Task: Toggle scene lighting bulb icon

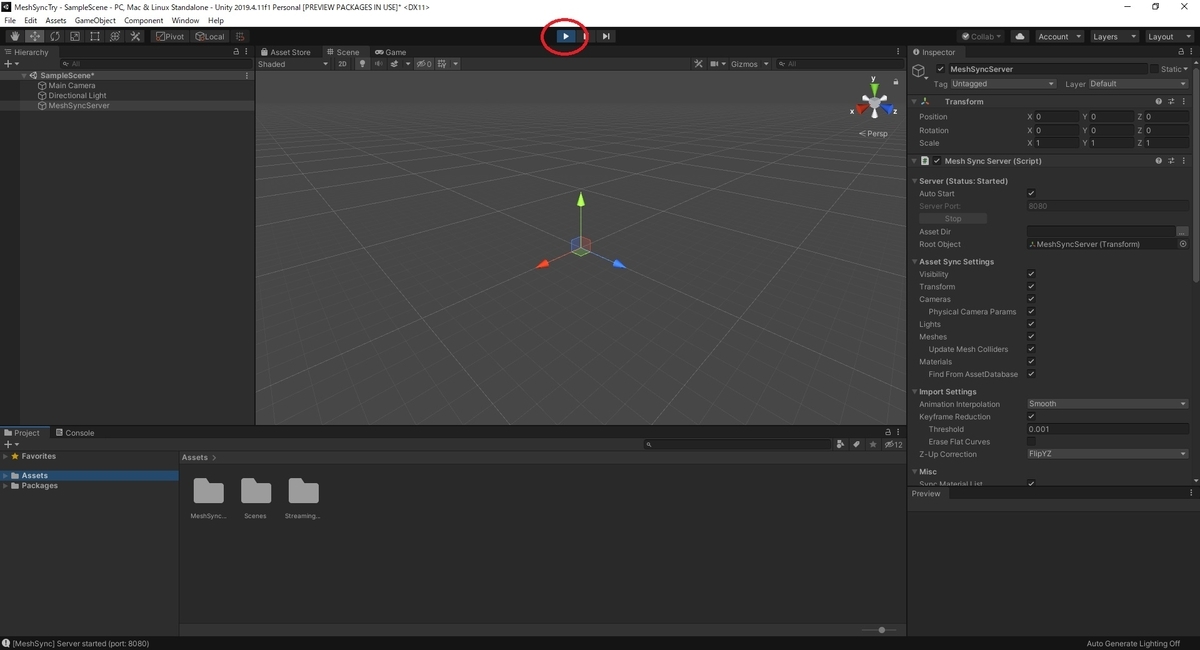Action: coord(363,64)
